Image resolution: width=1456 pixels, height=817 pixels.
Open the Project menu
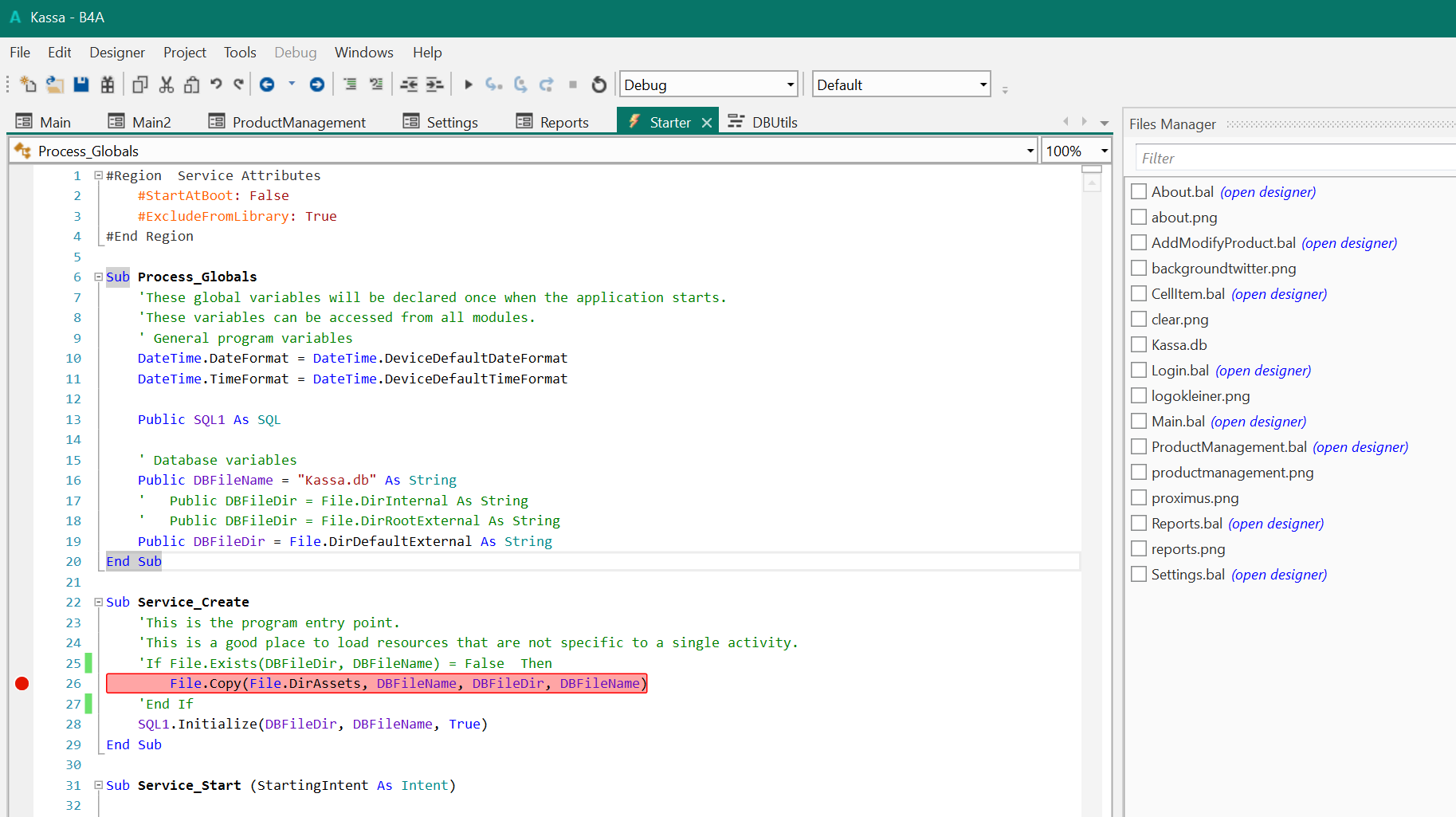(184, 53)
